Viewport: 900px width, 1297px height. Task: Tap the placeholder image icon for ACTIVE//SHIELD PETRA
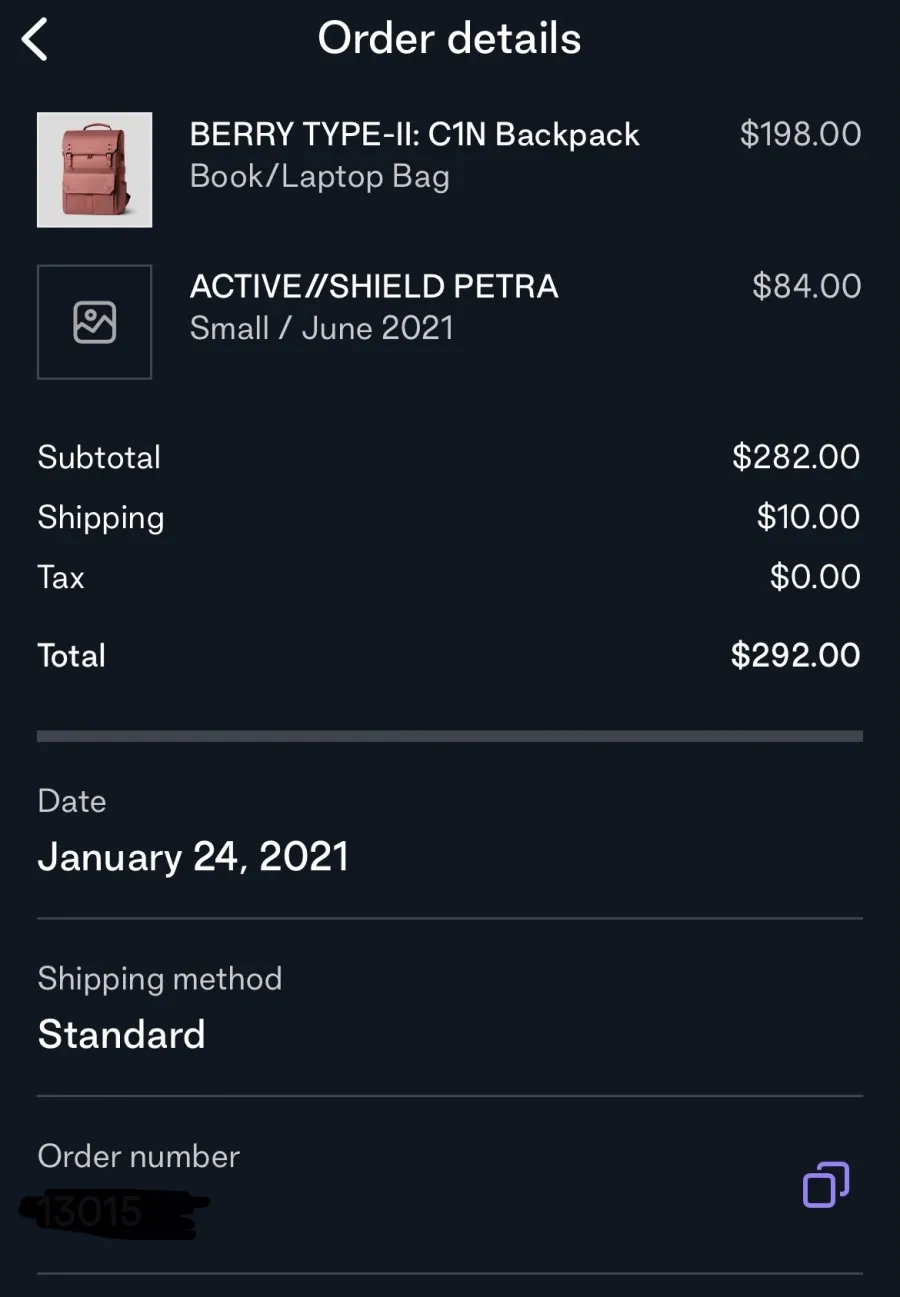pos(95,322)
